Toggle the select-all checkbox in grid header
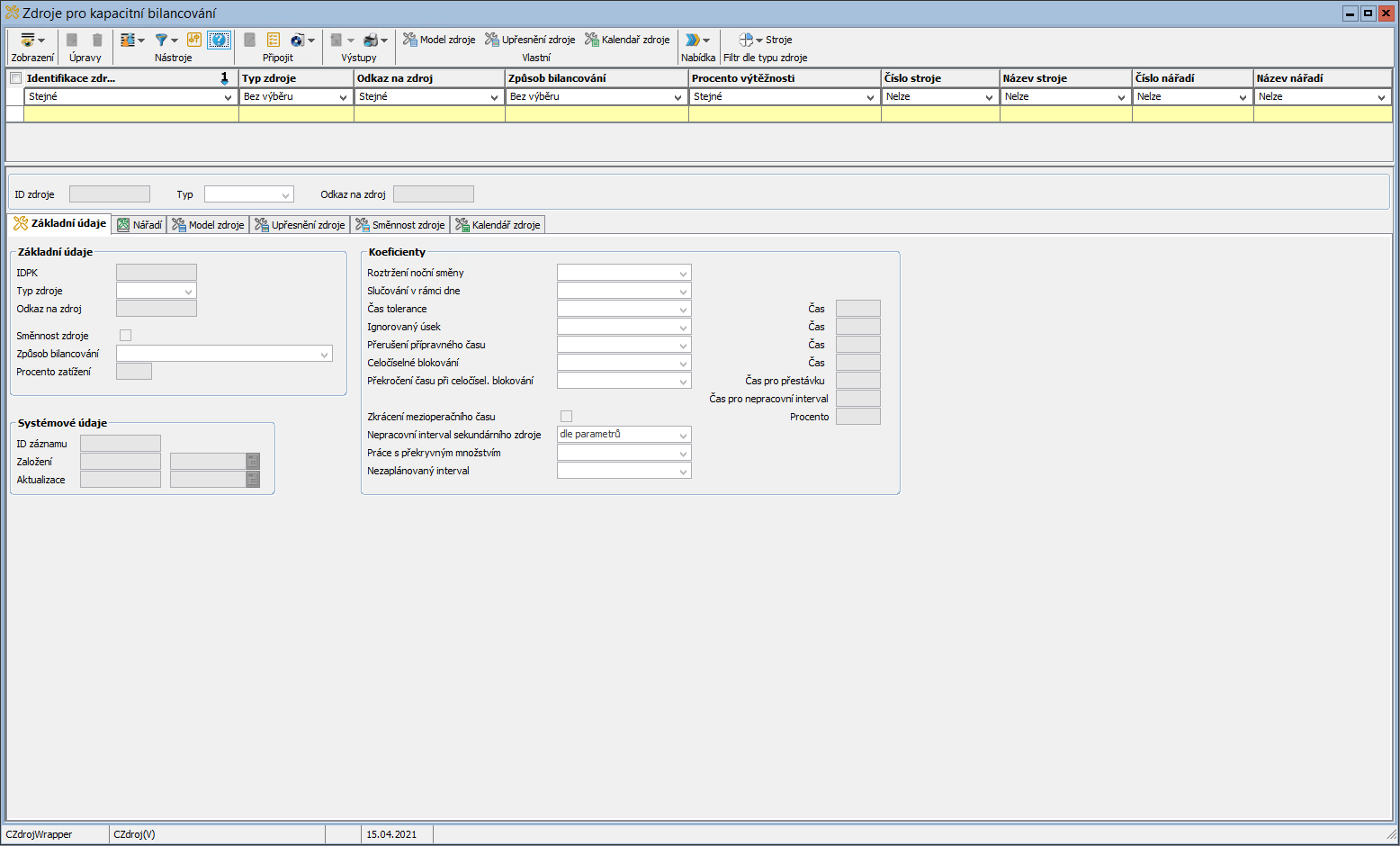This screenshot has width=1400, height=846. tap(15, 78)
